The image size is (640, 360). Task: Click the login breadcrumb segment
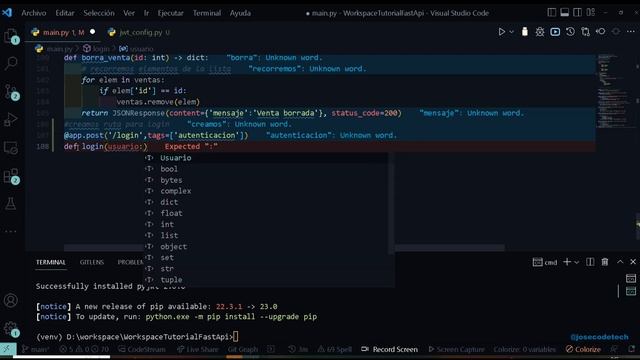tap(96, 49)
